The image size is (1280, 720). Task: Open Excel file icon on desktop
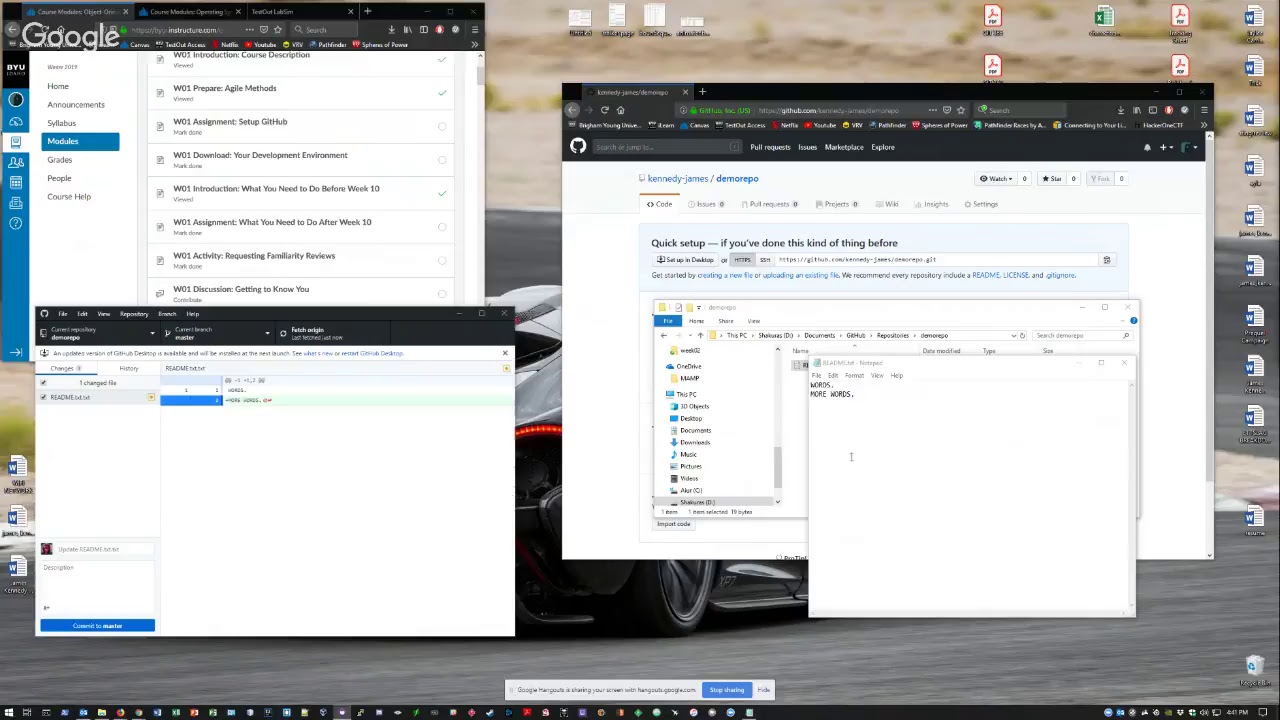point(1104,20)
